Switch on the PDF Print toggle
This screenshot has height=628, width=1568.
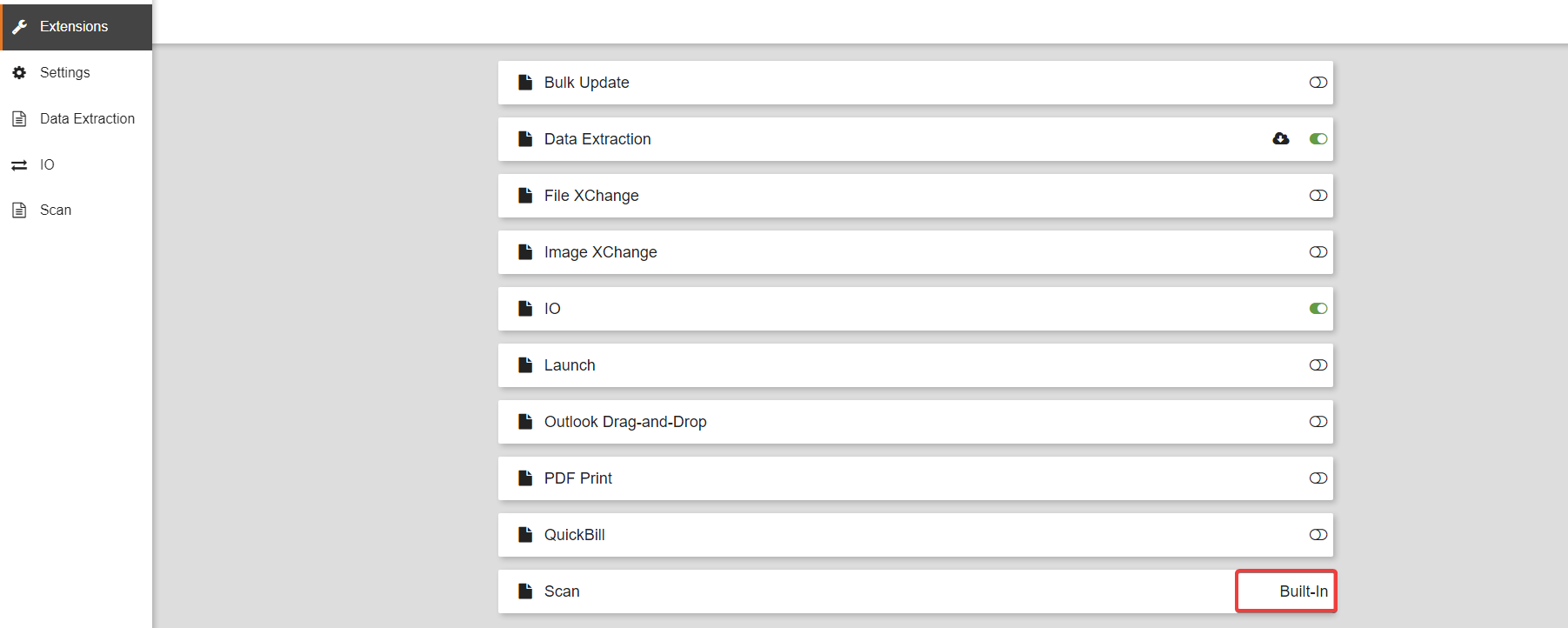pyautogui.click(x=1318, y=478)
